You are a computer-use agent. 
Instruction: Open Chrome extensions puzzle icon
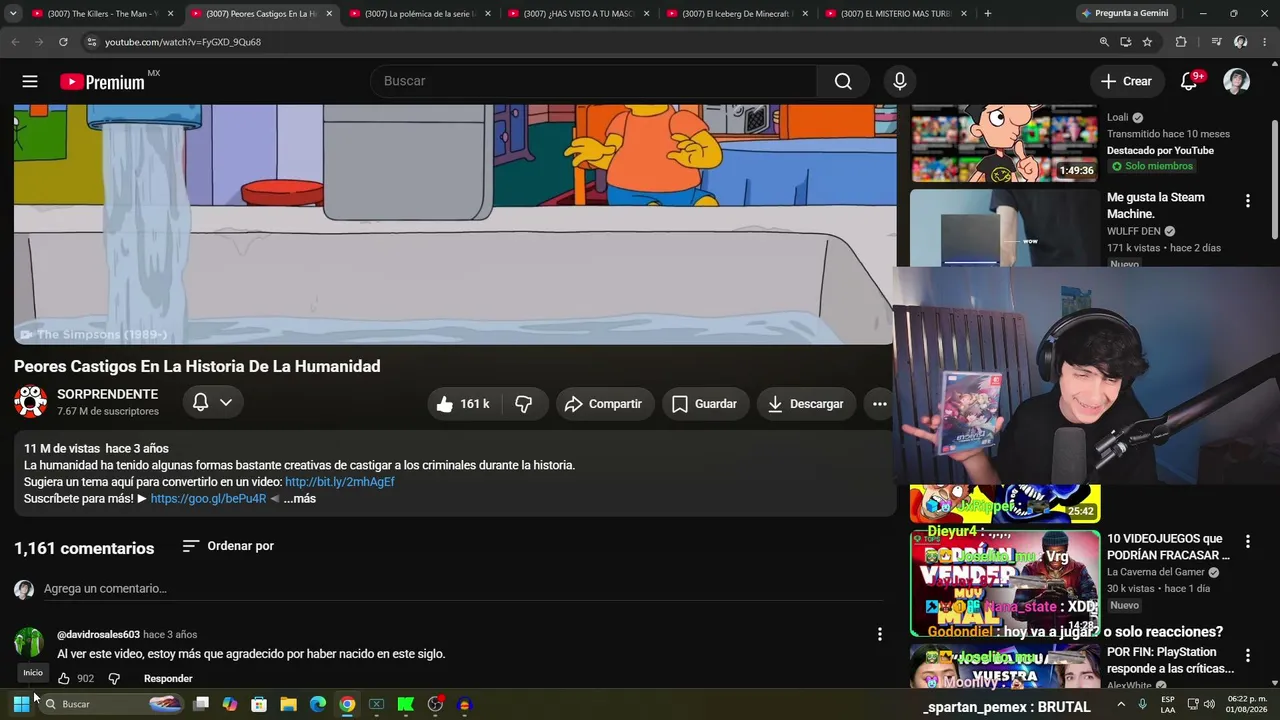[1181, 42]
